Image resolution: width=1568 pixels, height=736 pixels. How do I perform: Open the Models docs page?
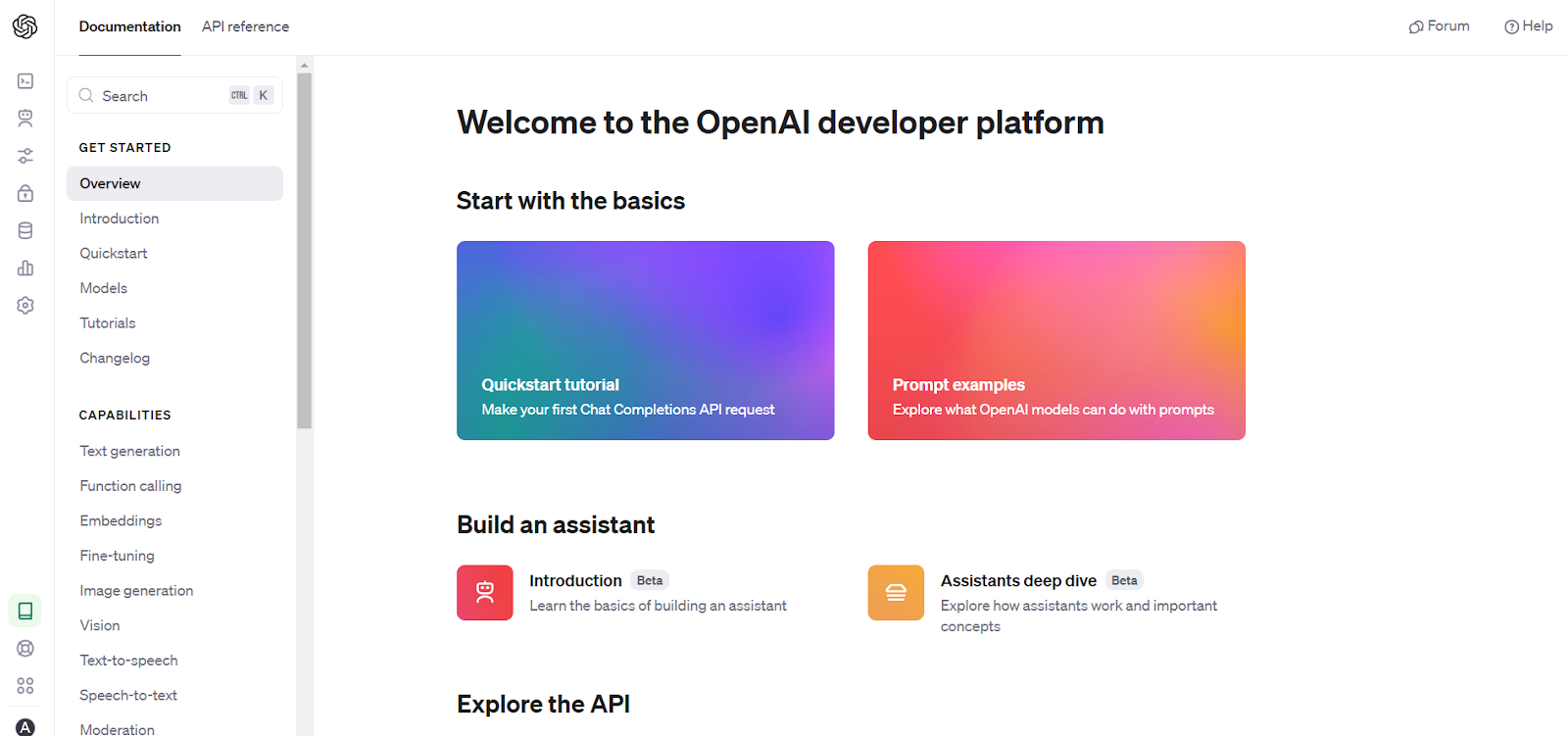[104, 288]
